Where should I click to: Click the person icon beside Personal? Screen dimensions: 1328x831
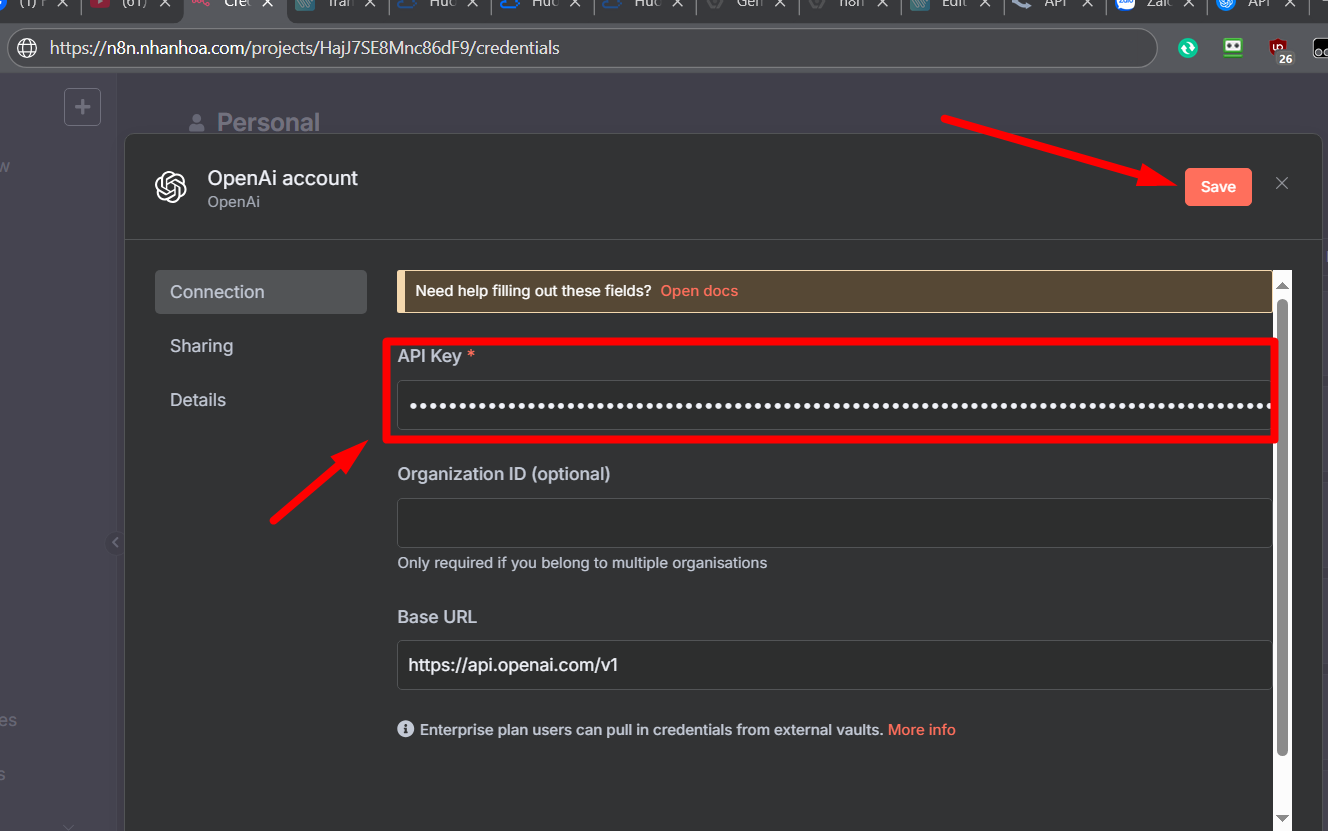(196, 123)
